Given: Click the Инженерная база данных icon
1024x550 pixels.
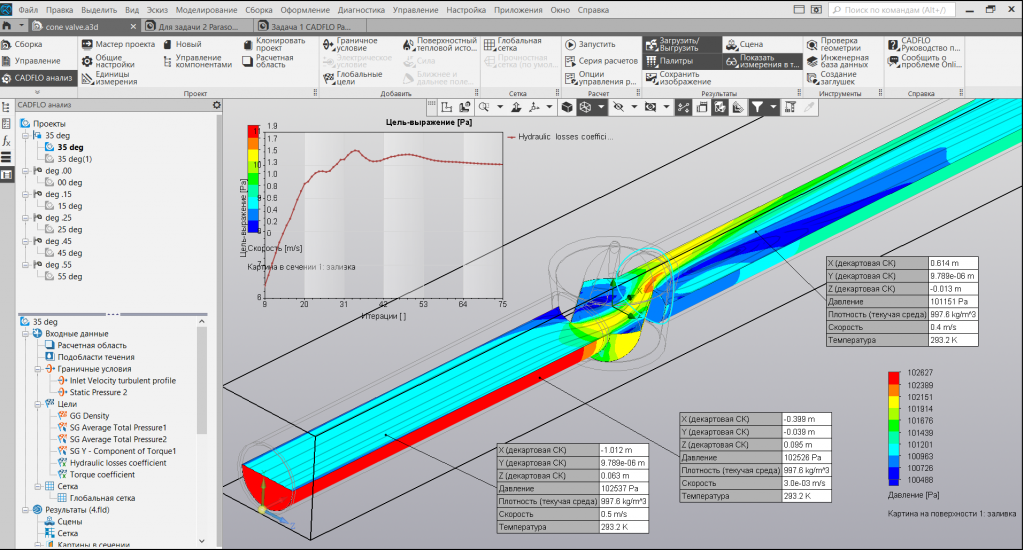Looking at the screenshot, I should (x=812, y=61).
